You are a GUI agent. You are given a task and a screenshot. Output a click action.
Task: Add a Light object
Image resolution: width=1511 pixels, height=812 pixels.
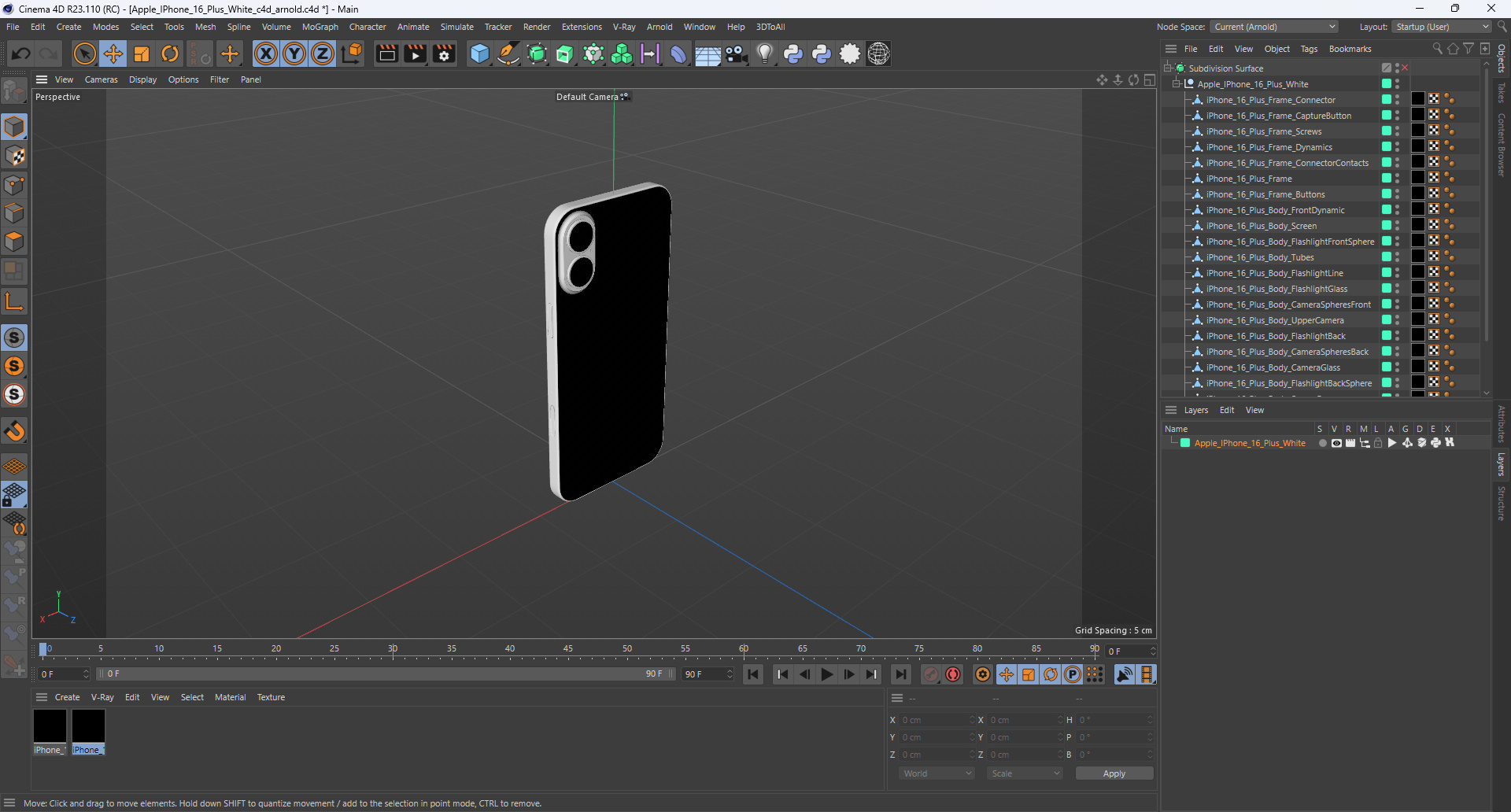(x=765, y=54)
